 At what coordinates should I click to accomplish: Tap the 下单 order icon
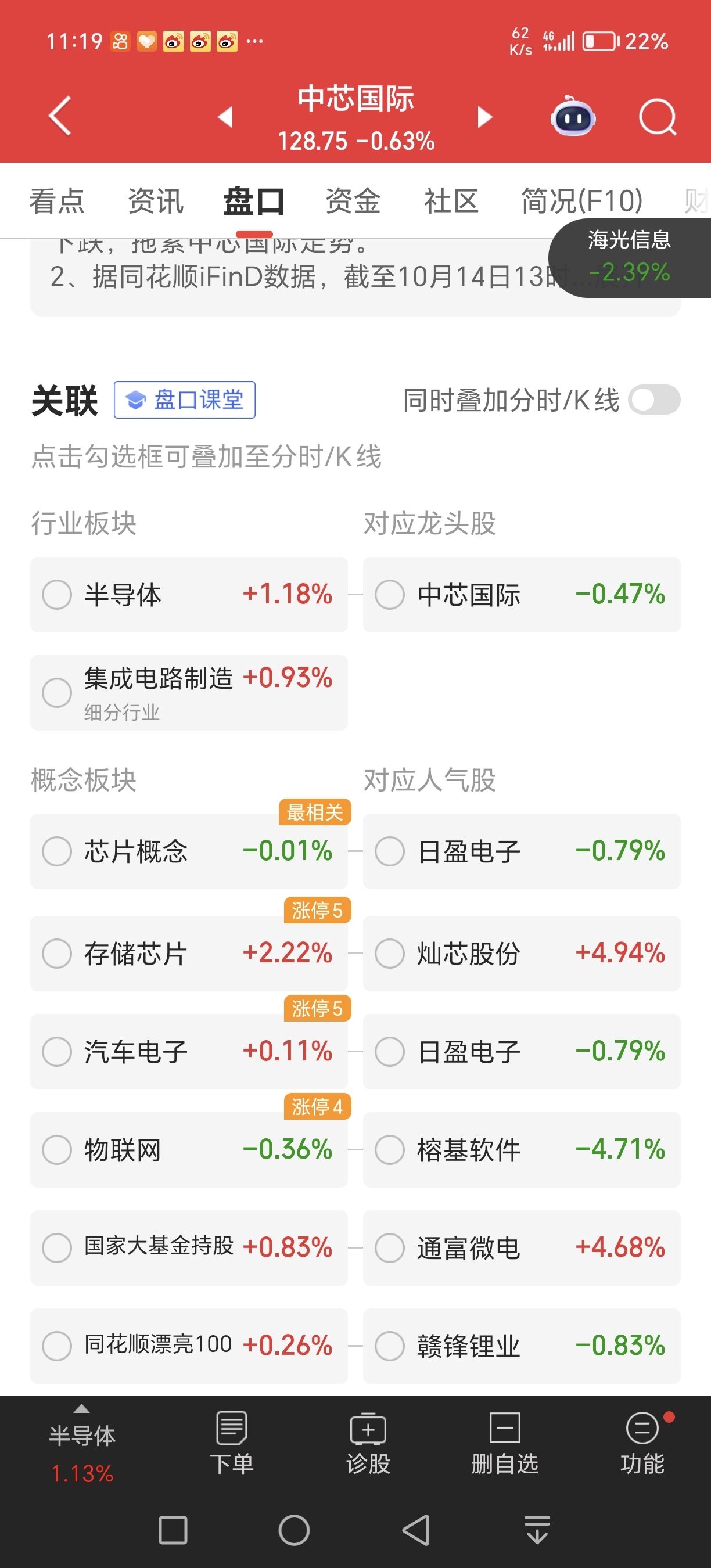[x=231, y=1444]
